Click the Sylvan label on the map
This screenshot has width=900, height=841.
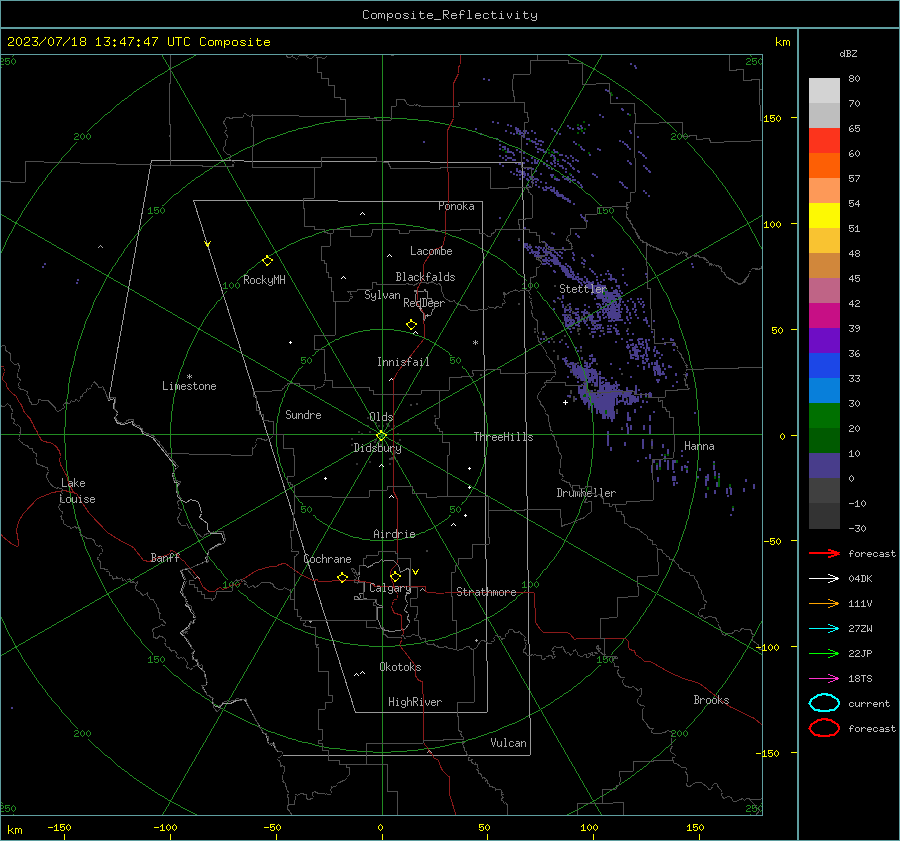point(382,296)
